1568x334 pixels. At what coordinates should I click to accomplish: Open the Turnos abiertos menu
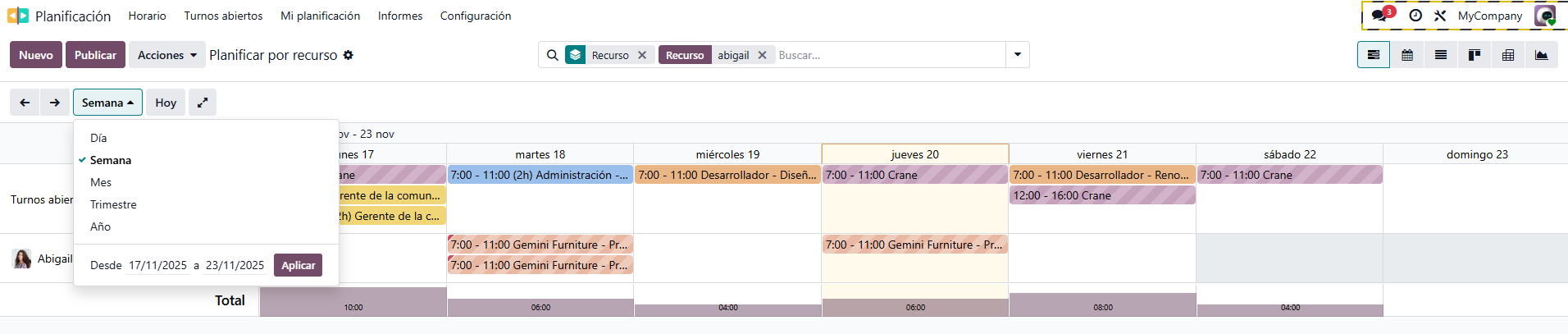[223, 16]
